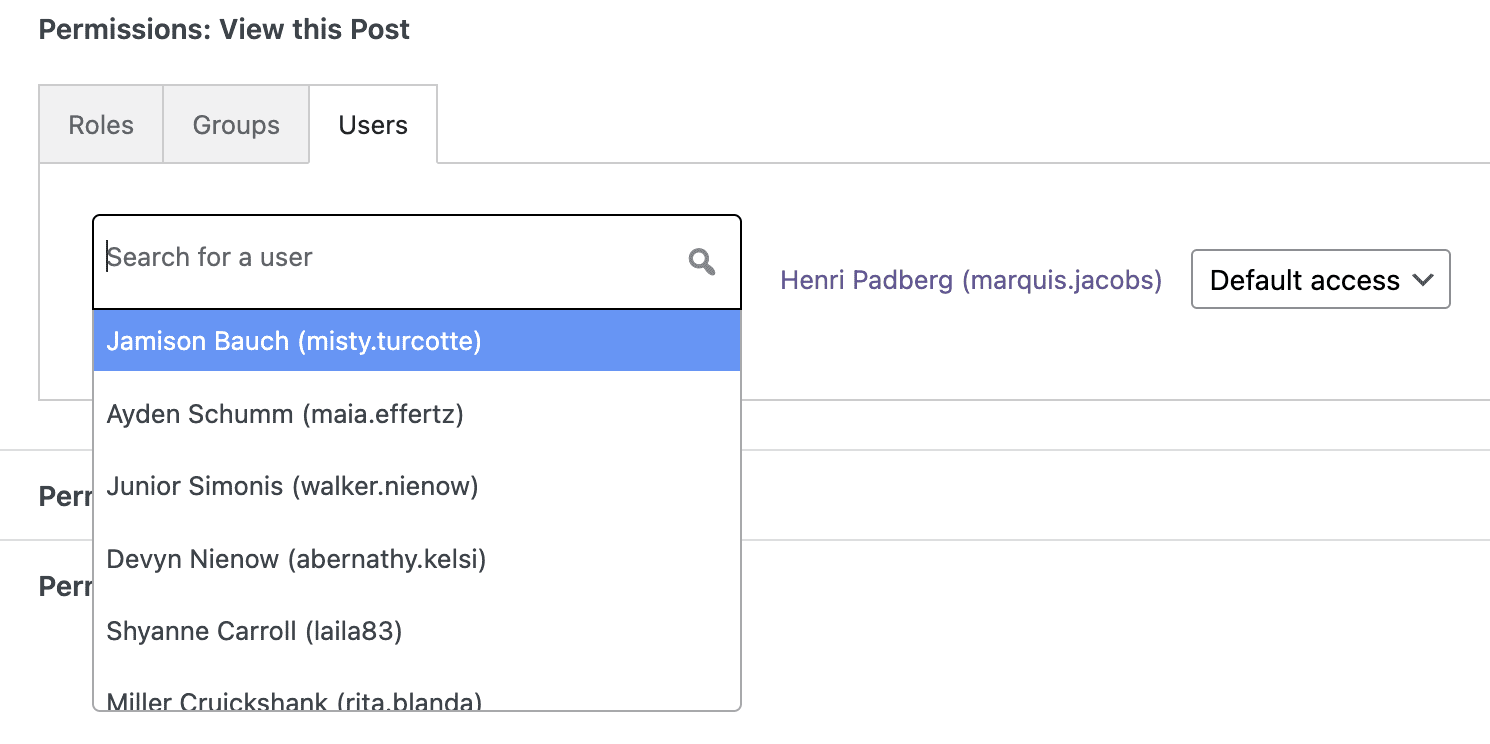Click the highlighted misty.turcotte suggestion row
The image size is (1490, 744).
416,342
